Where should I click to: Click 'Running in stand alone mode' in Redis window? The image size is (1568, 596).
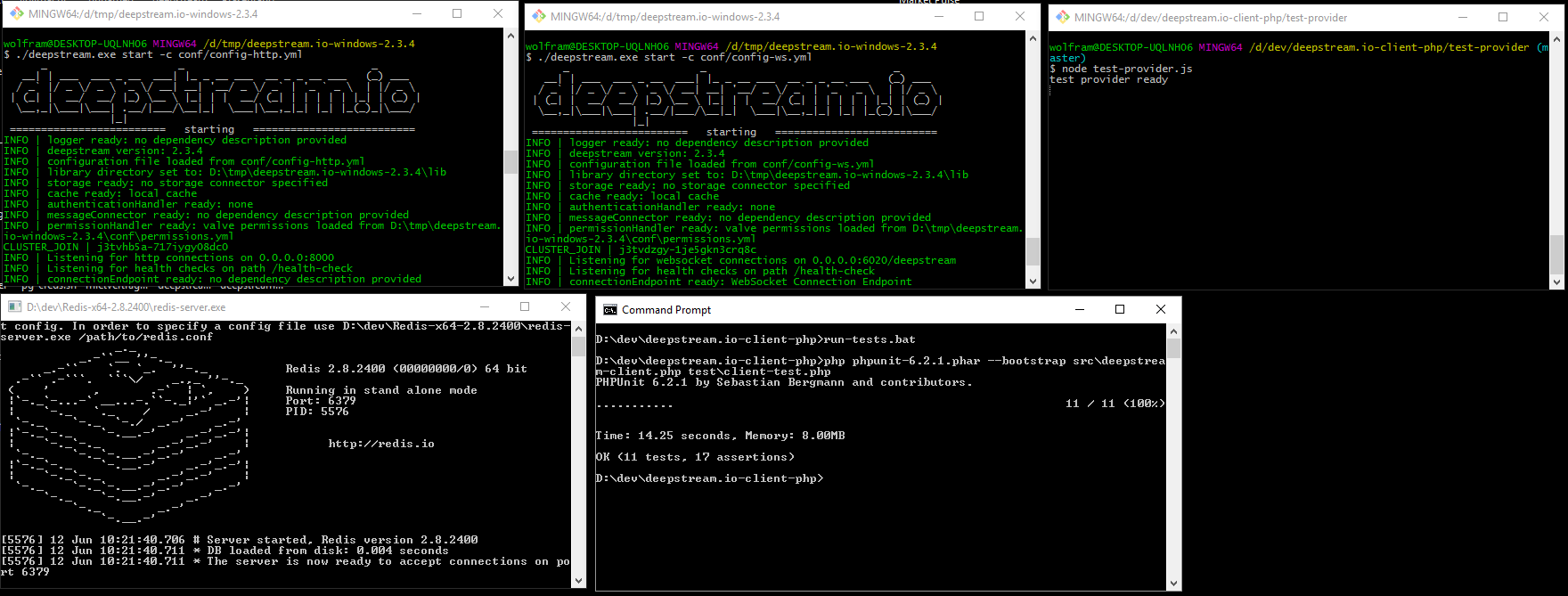point(381,390)
